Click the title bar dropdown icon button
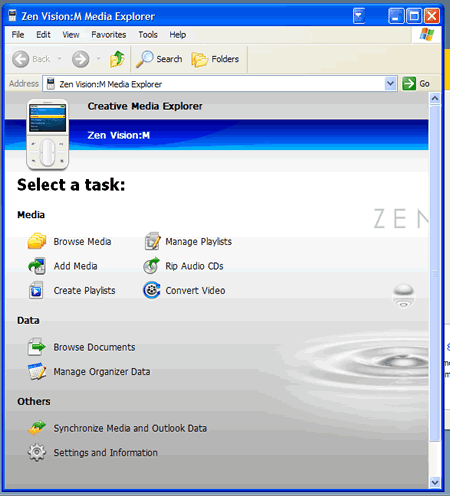The width and height of the screenshot is (450, 496). (359, 16)
